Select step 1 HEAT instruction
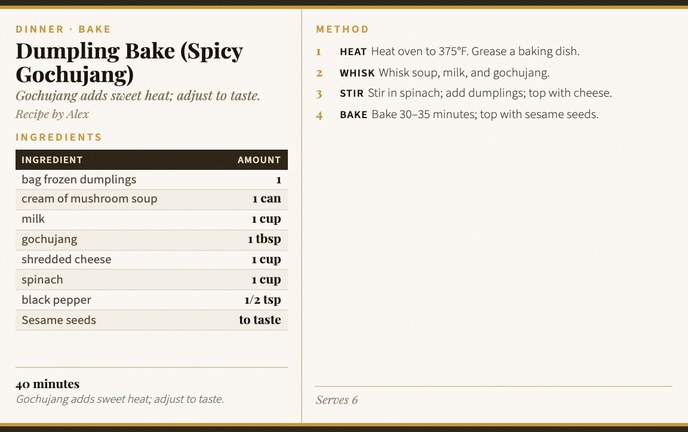Screen dimensions: 688x432 [x=459, y=51]
